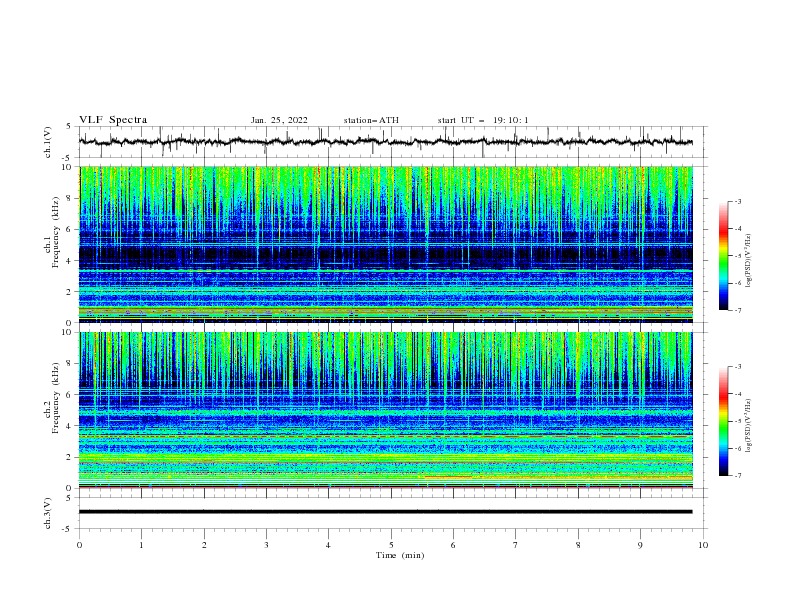
Task: Click the ch.2 spectrogram panel
Action: [x=386, y=410]
